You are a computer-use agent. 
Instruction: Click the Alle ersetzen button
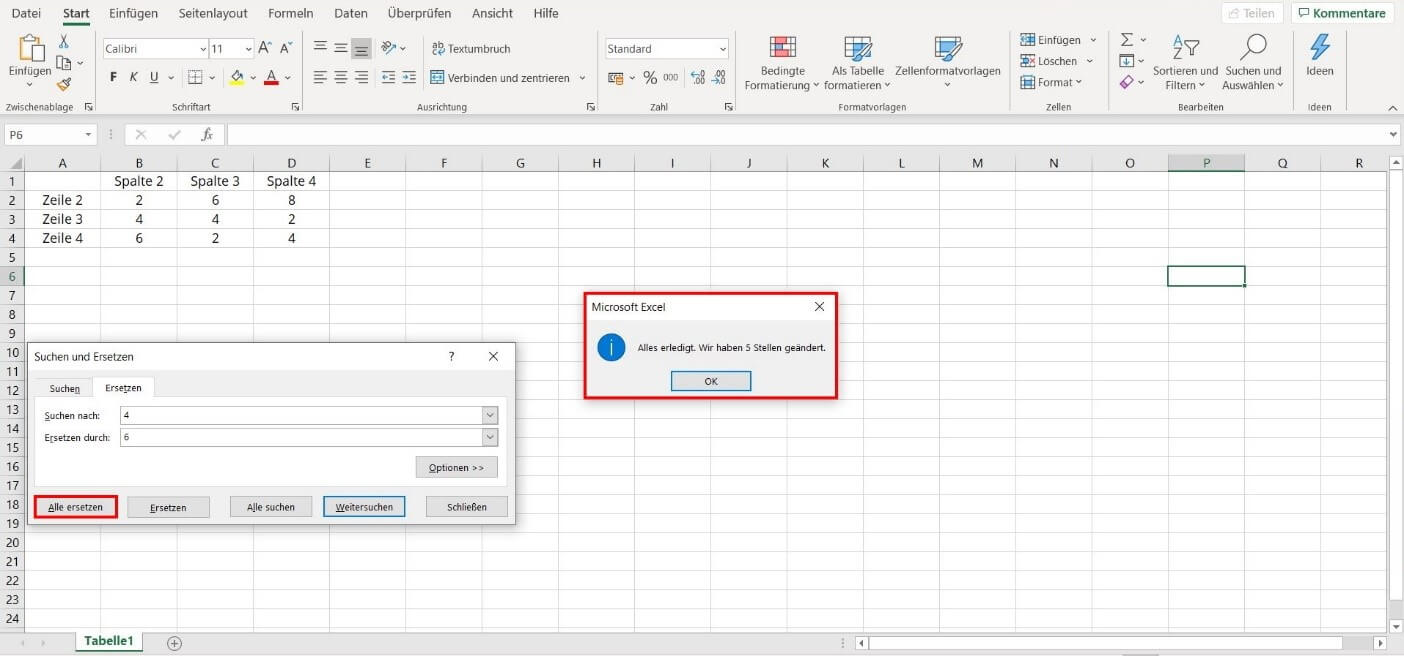click(x=75, y=507)
